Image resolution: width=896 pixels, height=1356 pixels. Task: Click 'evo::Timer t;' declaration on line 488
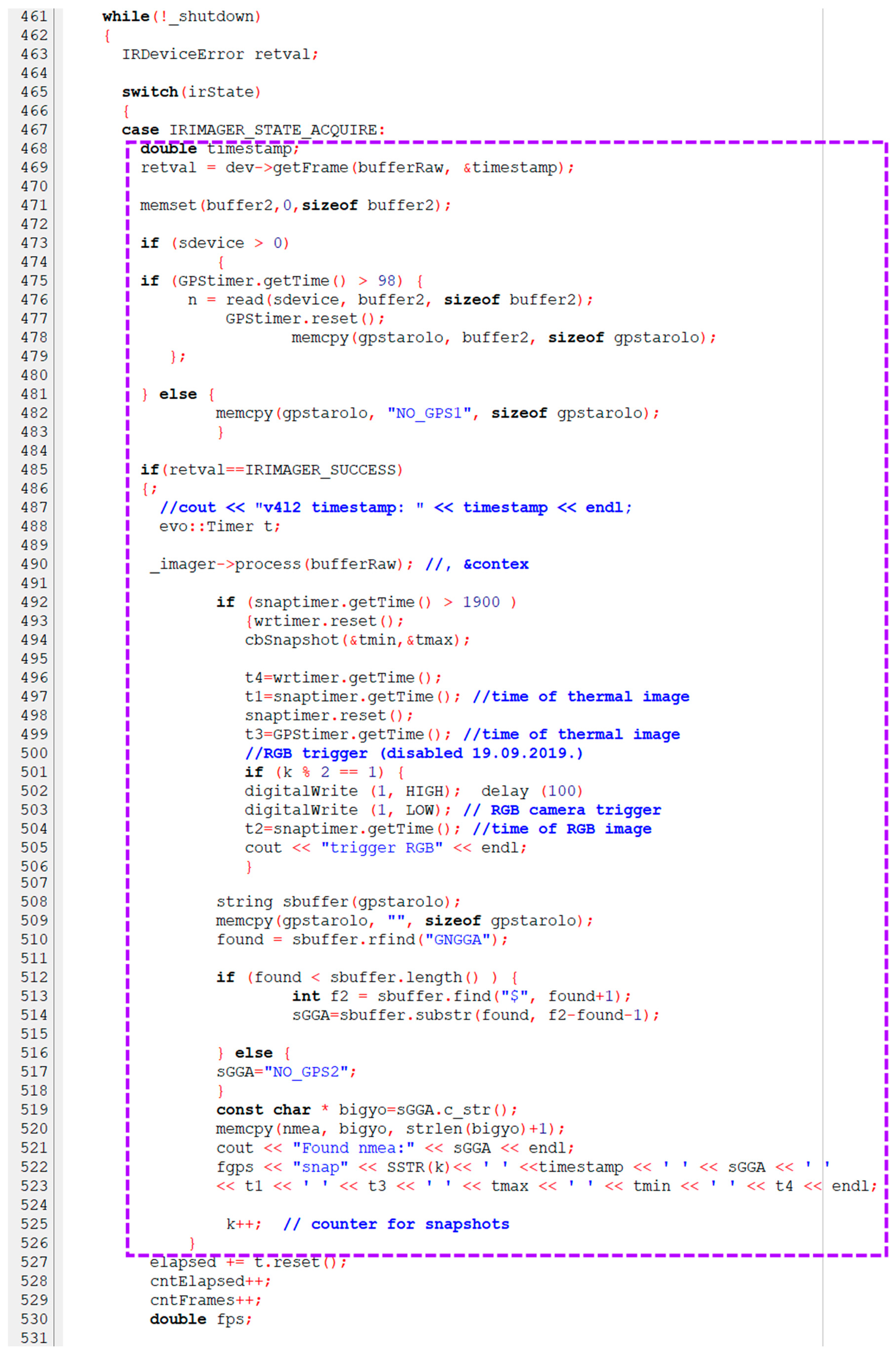(219, 527)
